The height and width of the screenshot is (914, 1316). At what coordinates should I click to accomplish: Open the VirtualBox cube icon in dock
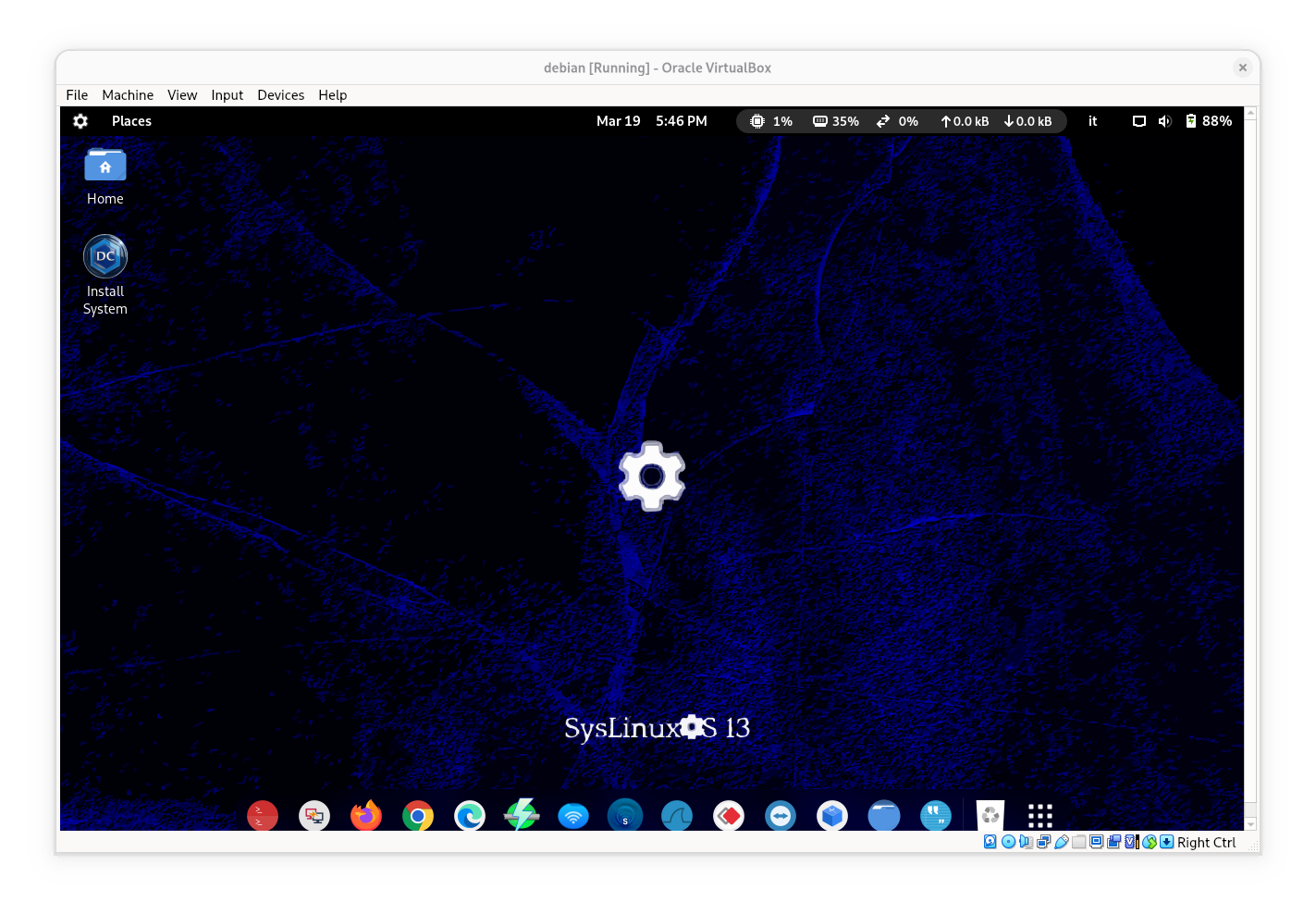(832, 816)
